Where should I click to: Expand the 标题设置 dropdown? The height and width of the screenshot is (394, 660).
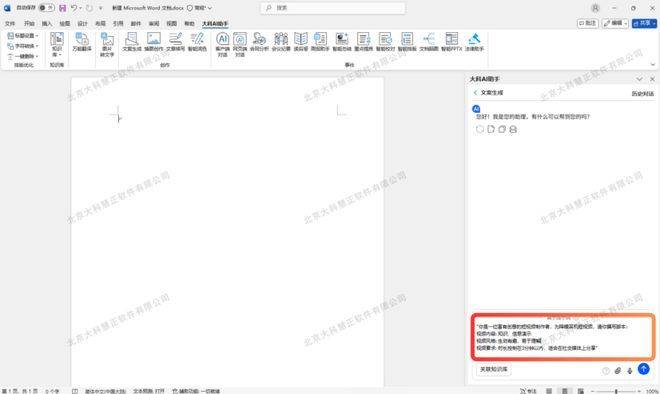(x=23, y=36)
